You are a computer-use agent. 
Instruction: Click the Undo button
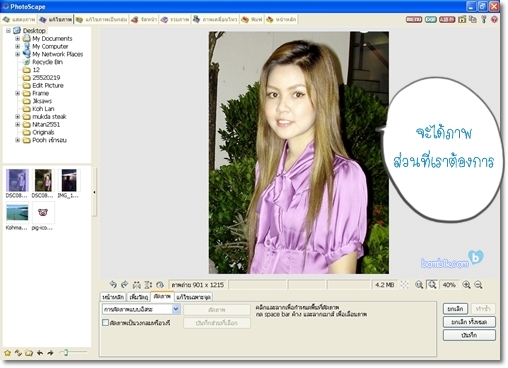click(455, 309)
